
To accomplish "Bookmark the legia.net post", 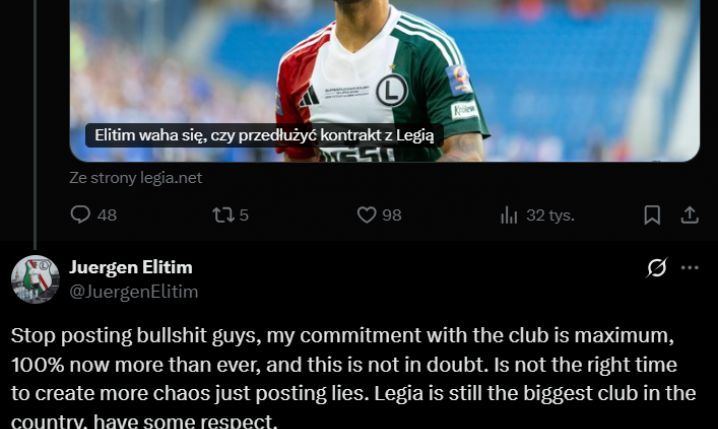I will click(x=652, y=215).
